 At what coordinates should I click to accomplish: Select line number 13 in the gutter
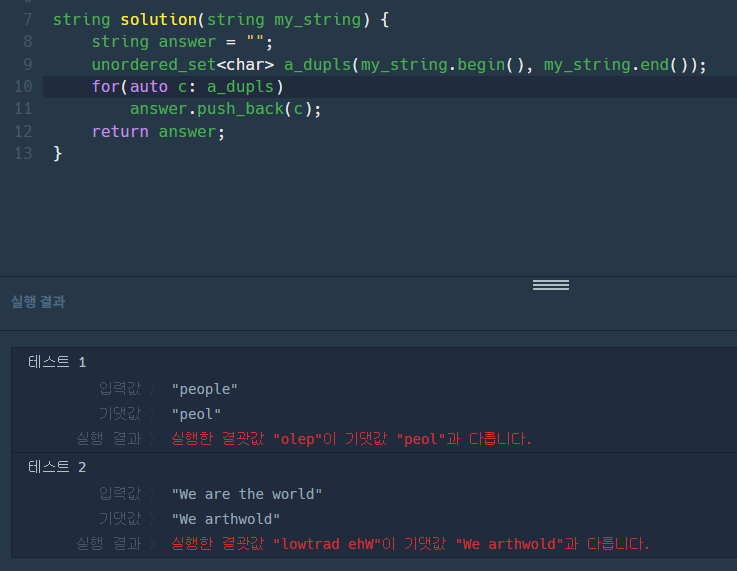[23, 154]
